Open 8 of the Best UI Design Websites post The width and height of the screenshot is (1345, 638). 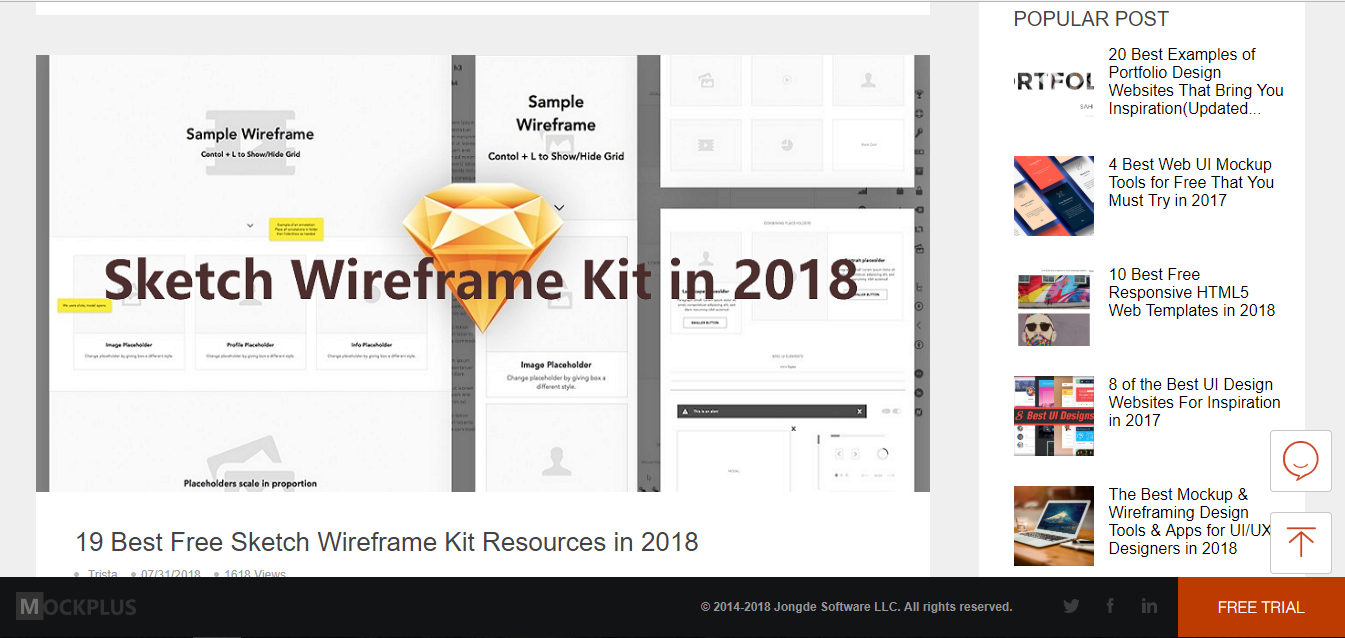tap(1194, 402)
